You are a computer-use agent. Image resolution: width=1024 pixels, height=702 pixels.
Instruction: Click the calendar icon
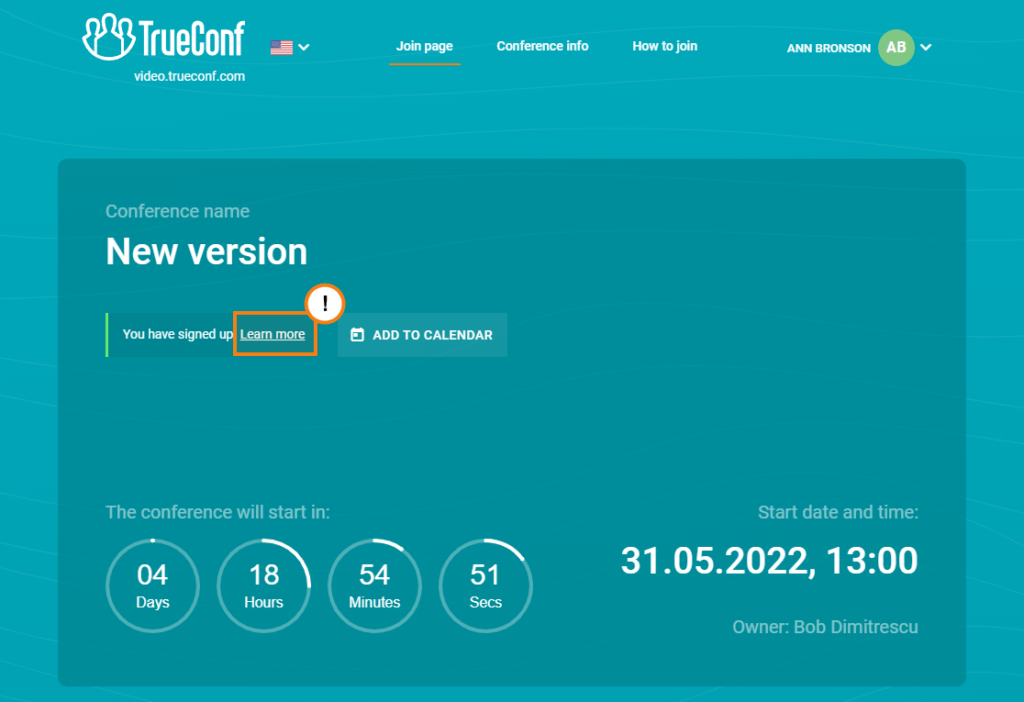click(x=357, y=335)
